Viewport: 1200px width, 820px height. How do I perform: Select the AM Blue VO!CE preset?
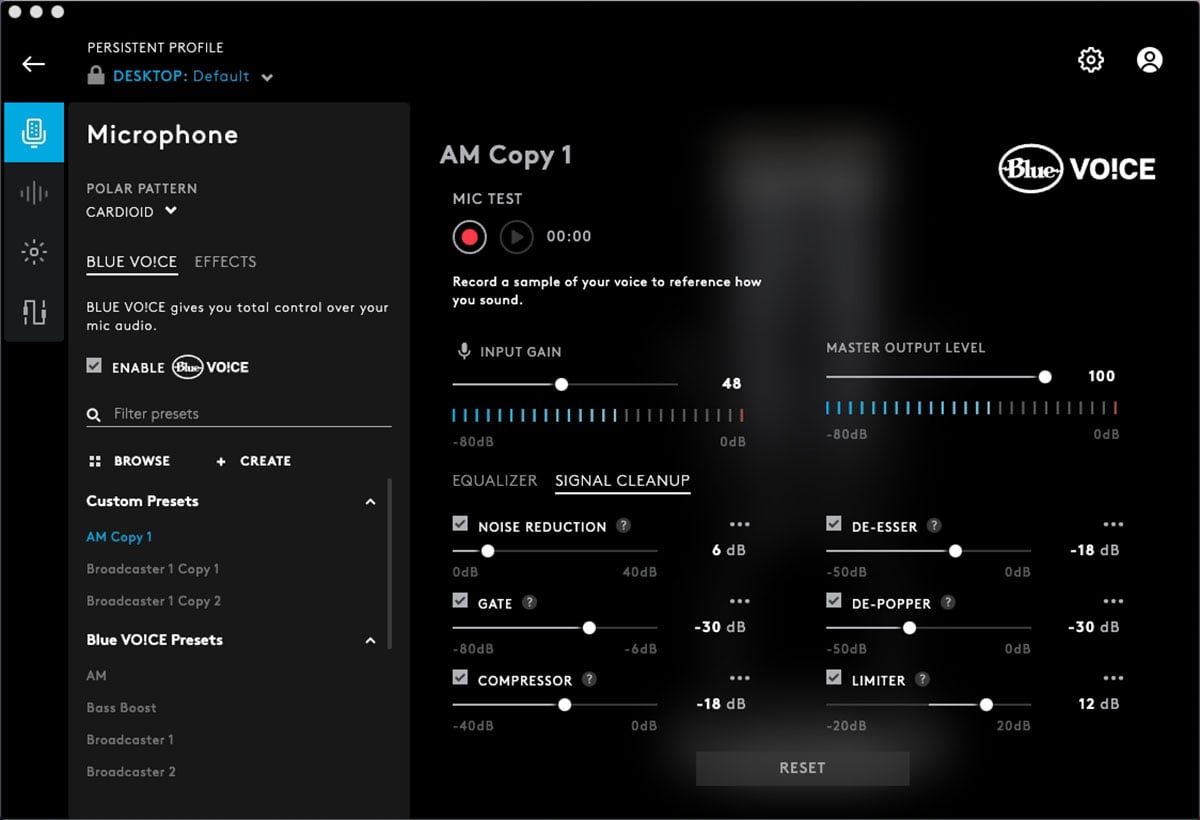coord(96,676)
